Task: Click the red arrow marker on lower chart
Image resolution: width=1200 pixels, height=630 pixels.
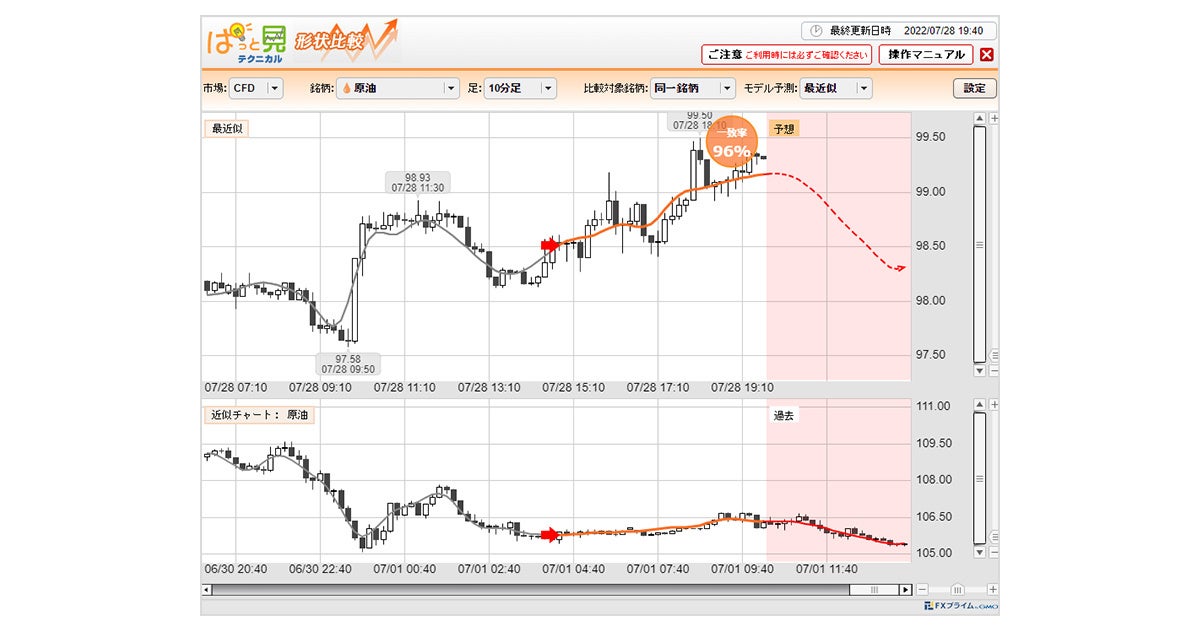Action: tap(552, 535)
